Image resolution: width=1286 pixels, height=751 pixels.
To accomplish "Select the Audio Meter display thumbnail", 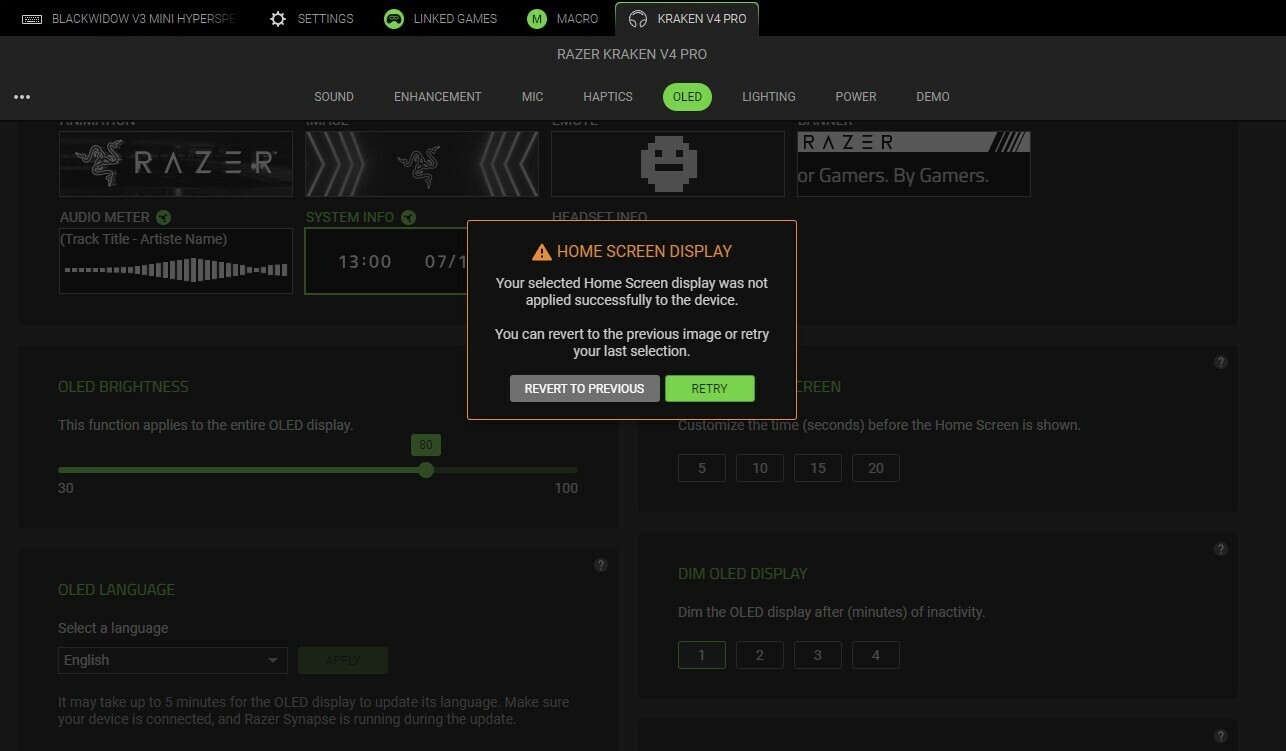I will (176, 261).
